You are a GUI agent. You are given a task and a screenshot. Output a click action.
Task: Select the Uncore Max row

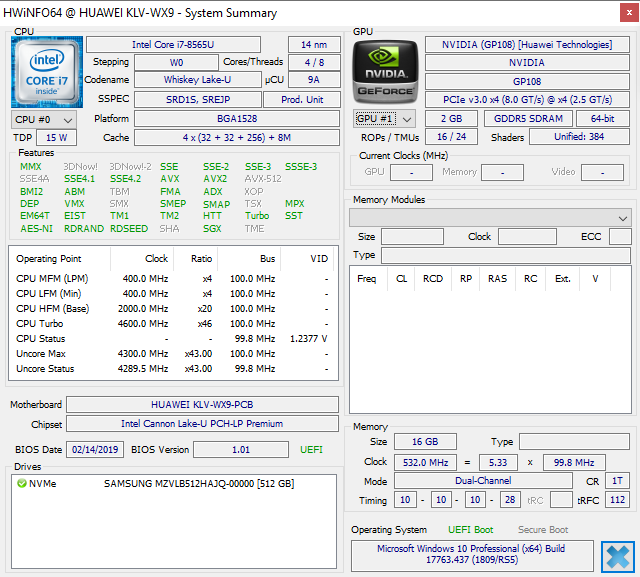tap(173, 354)
